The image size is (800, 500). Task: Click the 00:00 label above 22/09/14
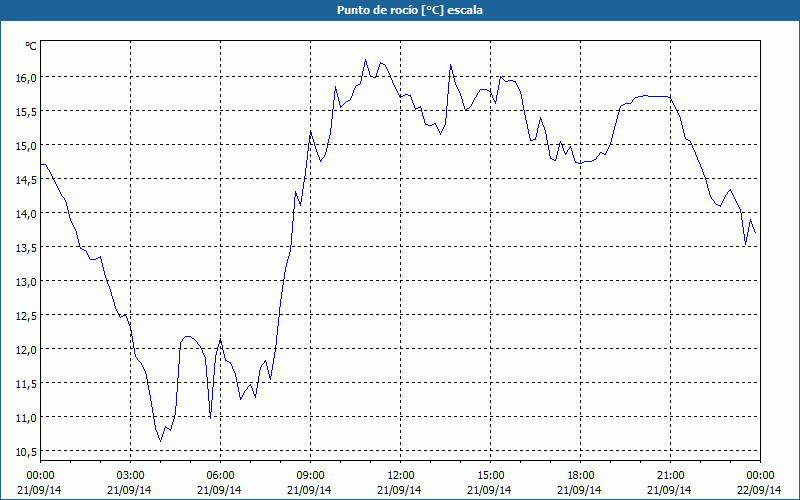point(760,476)
